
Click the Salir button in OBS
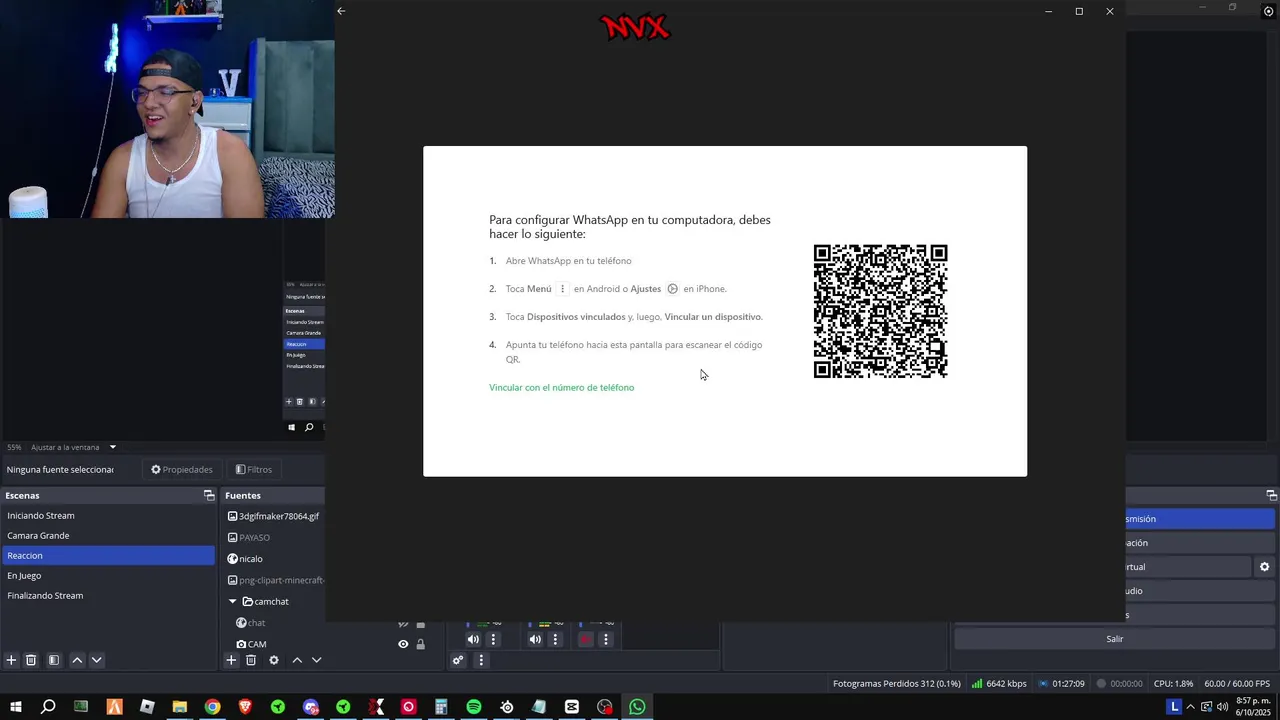tap(1115, 639)
